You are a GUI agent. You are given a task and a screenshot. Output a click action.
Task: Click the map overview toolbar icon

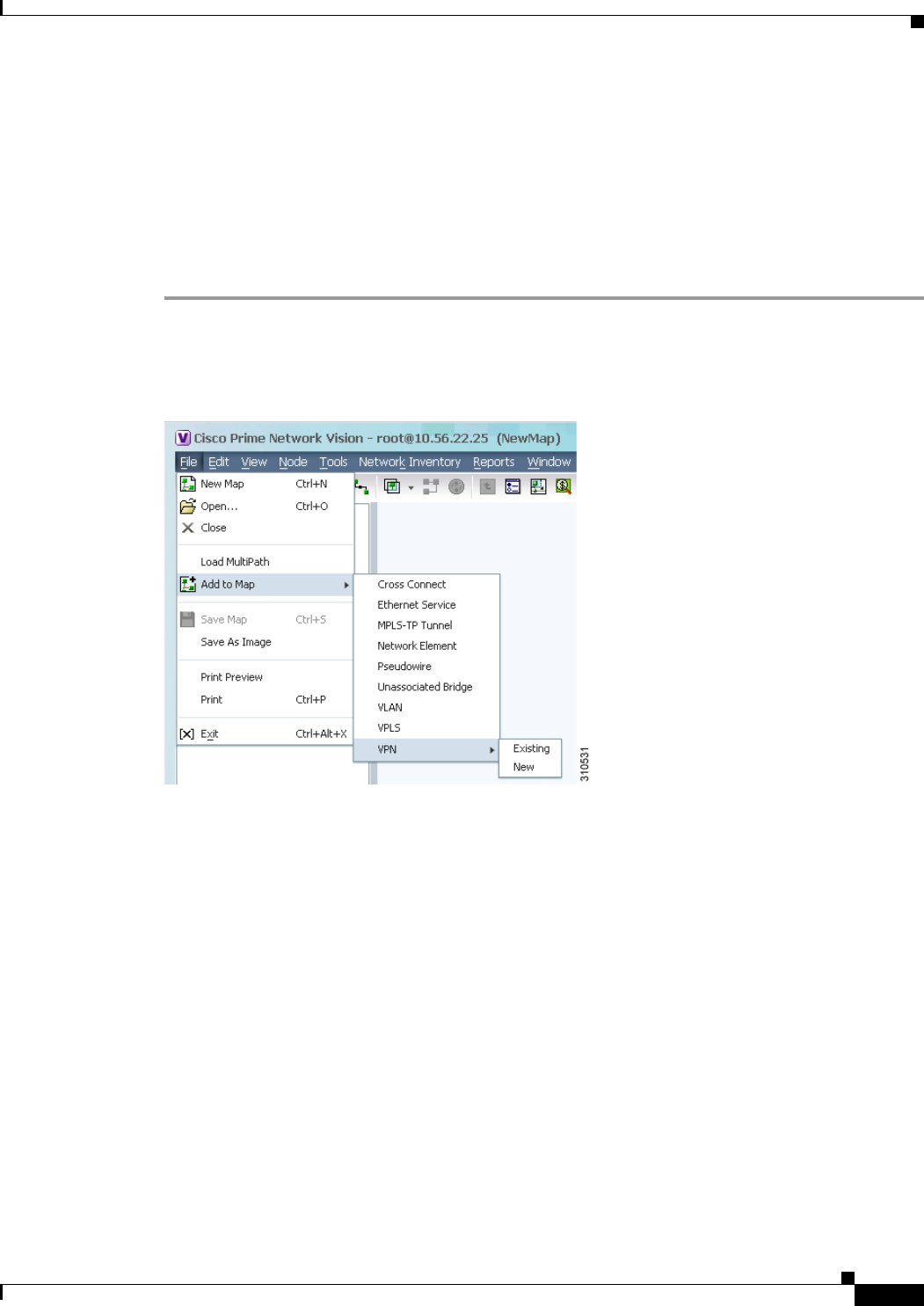pos(538,486)
